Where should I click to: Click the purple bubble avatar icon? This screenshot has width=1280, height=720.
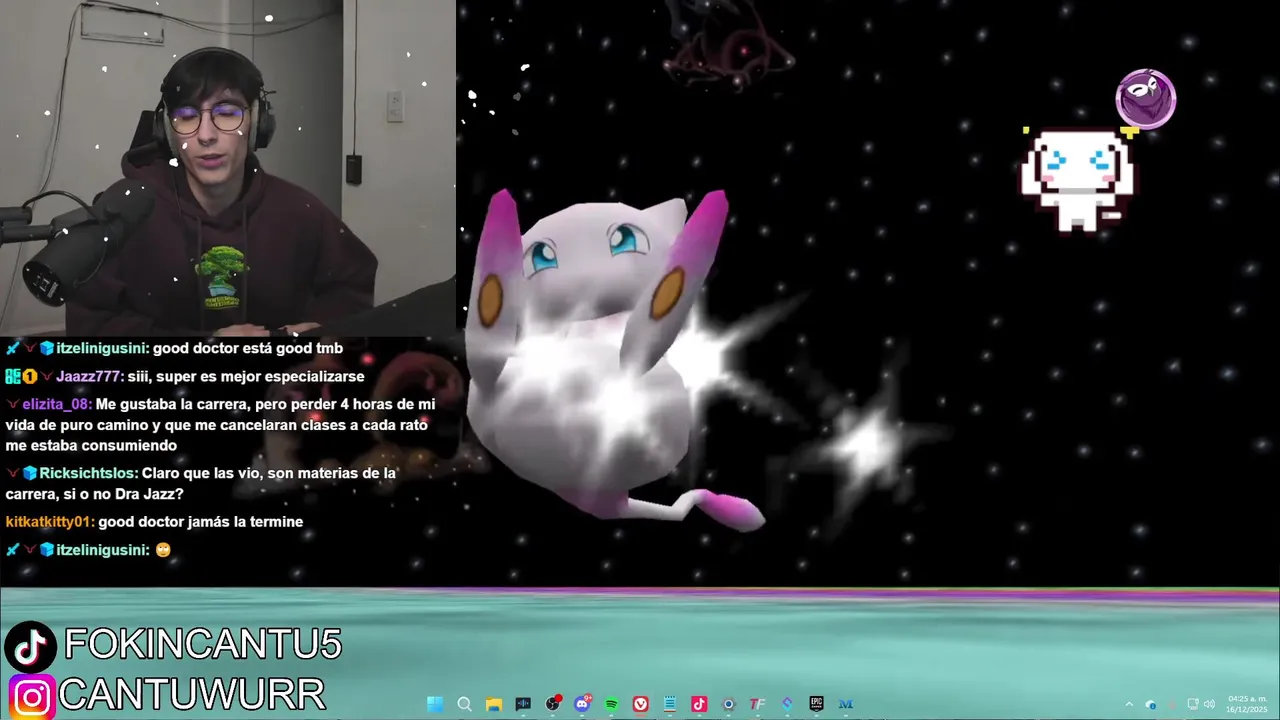pos(1146,99)
